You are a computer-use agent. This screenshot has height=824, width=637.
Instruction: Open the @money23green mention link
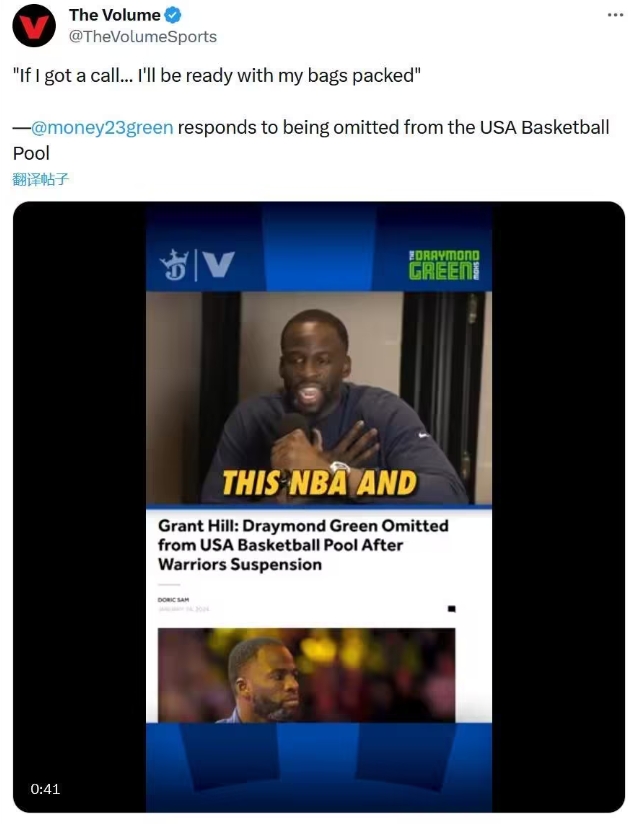(x=102, y=128)
